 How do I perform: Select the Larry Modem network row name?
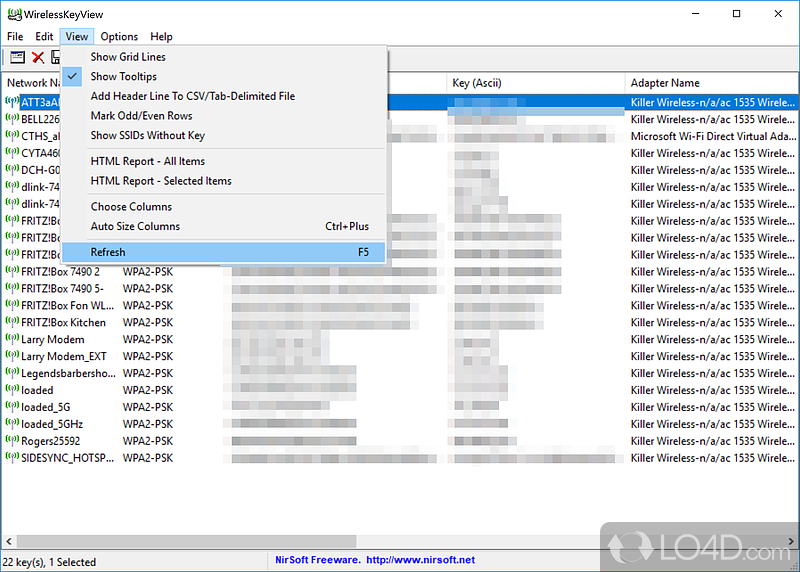(53, 339)
